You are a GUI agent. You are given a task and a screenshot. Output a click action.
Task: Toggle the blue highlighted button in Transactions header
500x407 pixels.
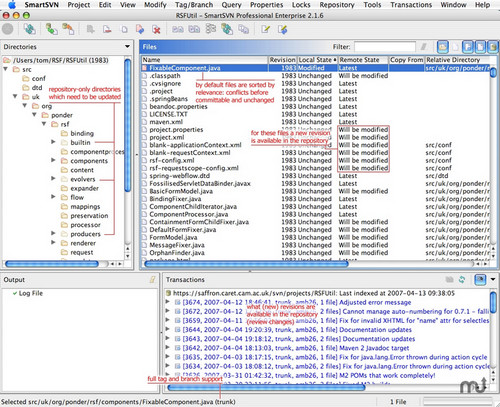(x=480, y=279)
